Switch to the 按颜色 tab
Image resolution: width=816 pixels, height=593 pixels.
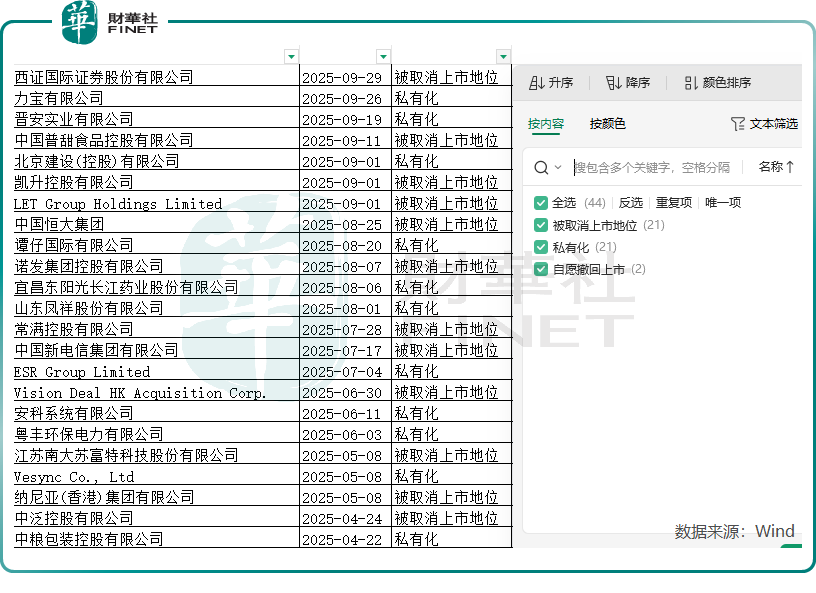[x=607, y=124]
